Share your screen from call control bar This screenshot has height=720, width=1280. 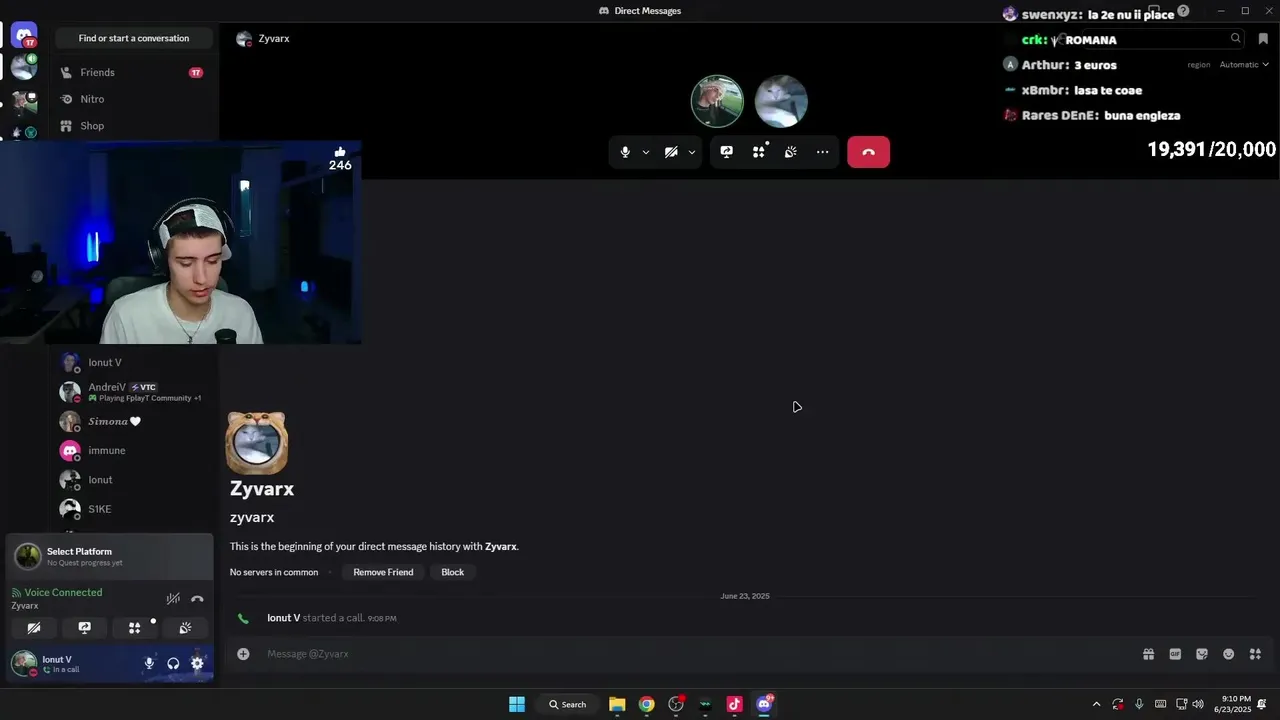pos(727,152)
